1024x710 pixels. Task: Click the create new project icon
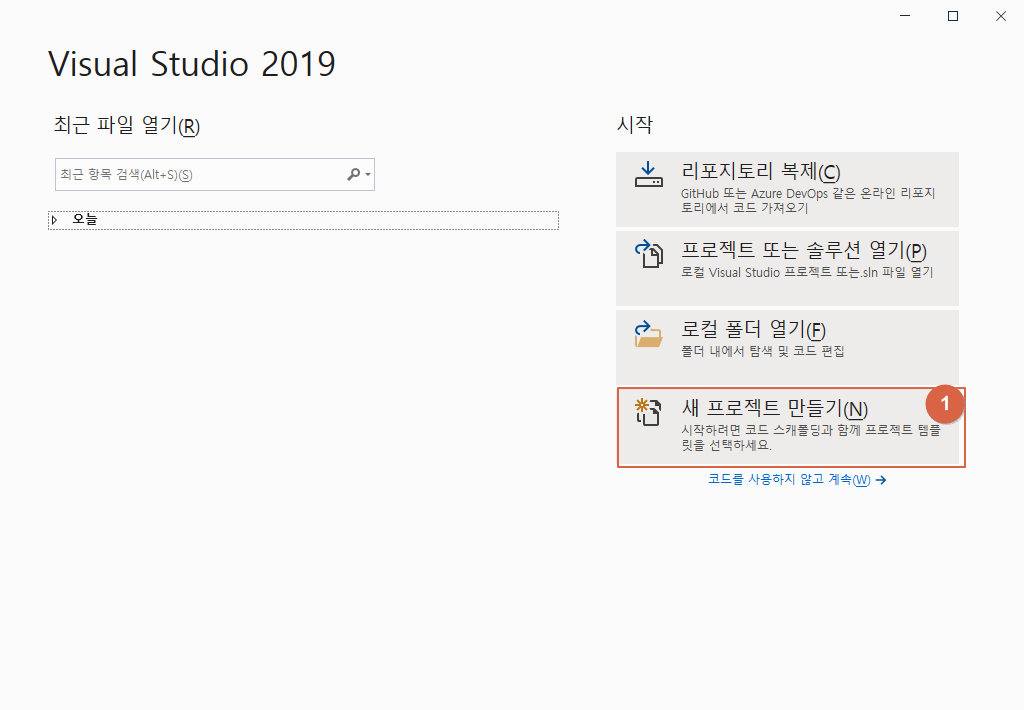pos(648,412)
